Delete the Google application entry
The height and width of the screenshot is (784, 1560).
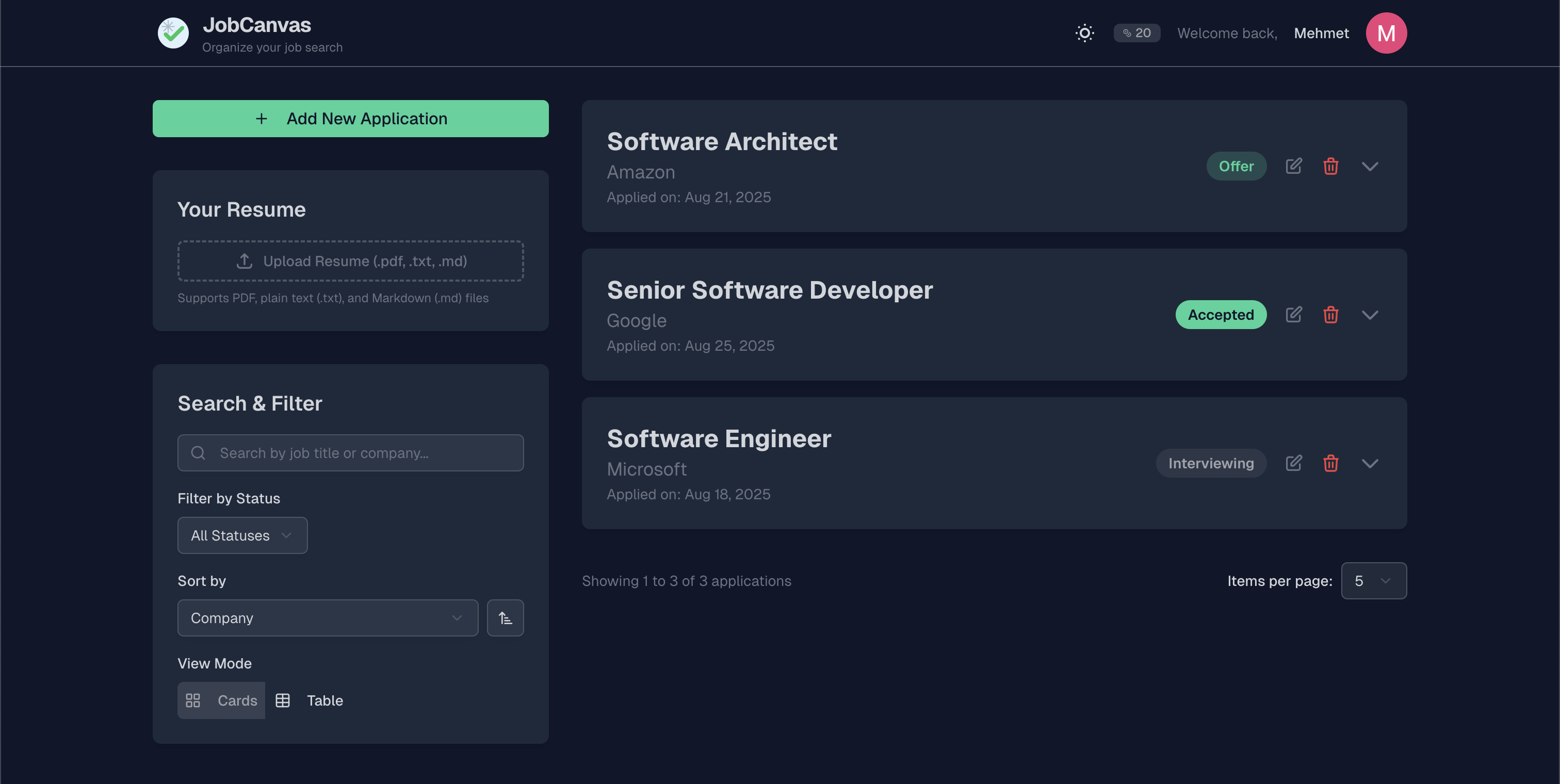click(x=1330, y=315)
